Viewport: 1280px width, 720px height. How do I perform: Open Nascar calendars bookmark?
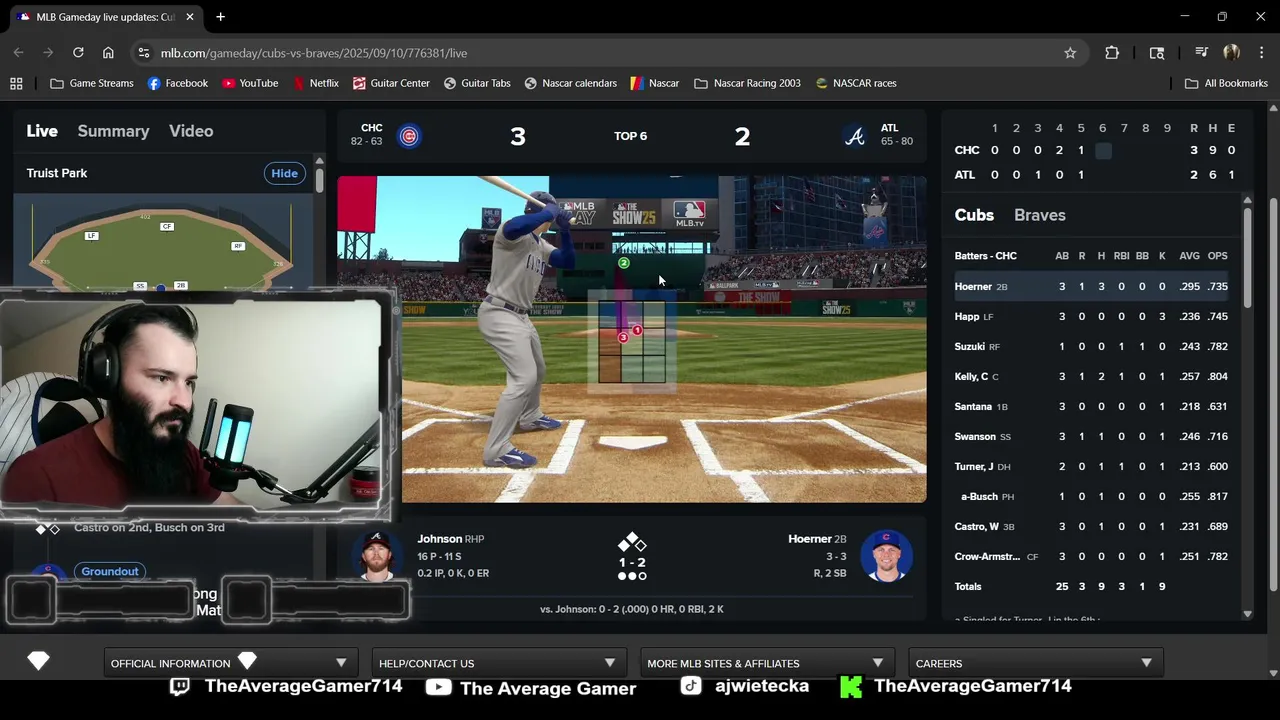(x=570, y=83)
